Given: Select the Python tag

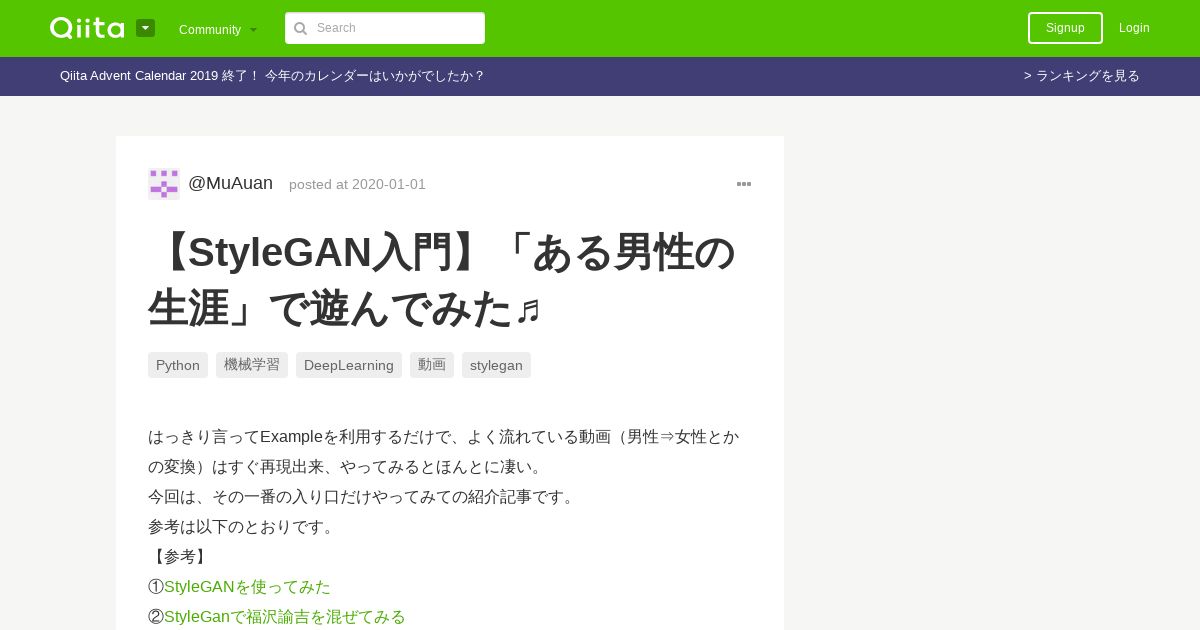Looking at the screenshot, I should coord(178,365).
